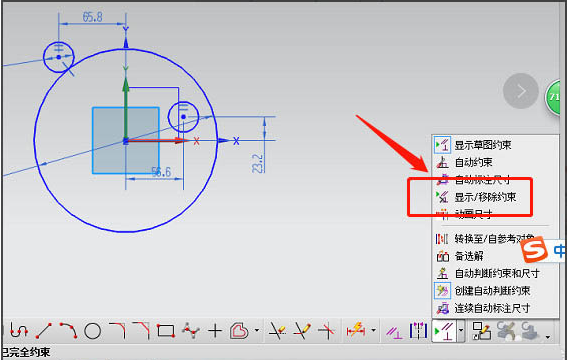Select the Fillet tool
The image size is (567, 360).
(x=118, y=331)
